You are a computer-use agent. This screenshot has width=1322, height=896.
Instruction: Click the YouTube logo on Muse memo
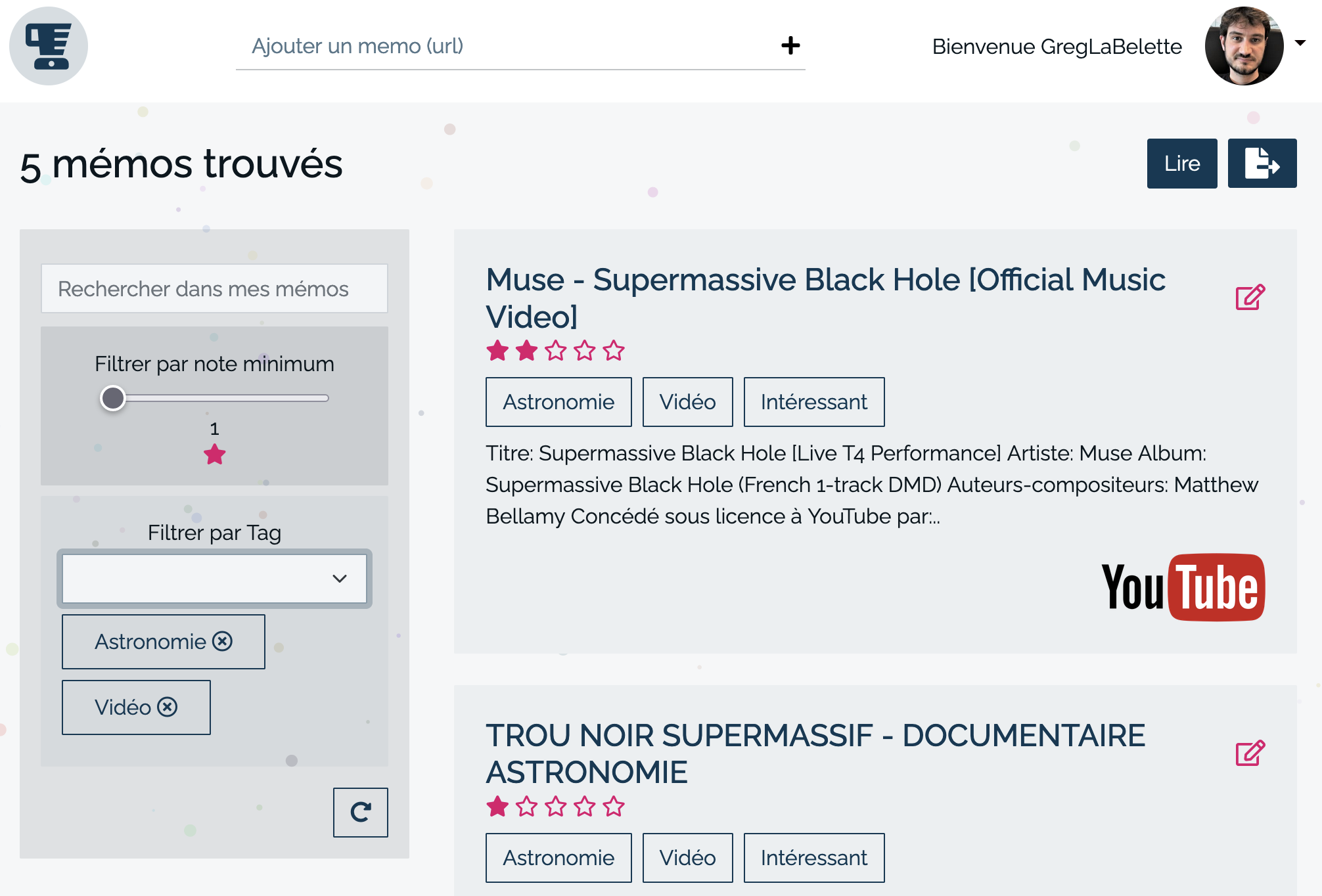[1183, 587]
